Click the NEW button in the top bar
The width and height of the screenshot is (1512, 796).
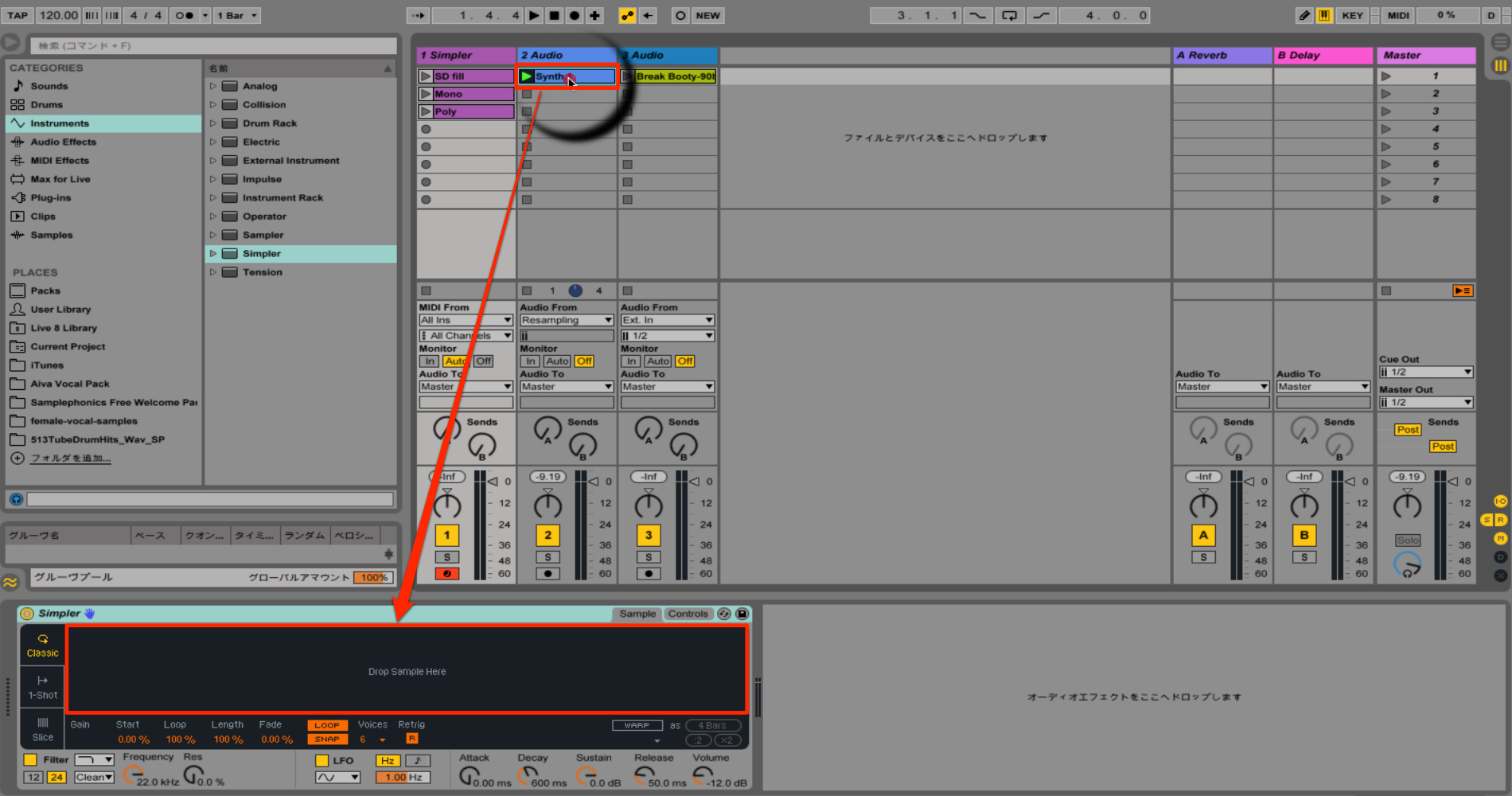pos(707,15)
